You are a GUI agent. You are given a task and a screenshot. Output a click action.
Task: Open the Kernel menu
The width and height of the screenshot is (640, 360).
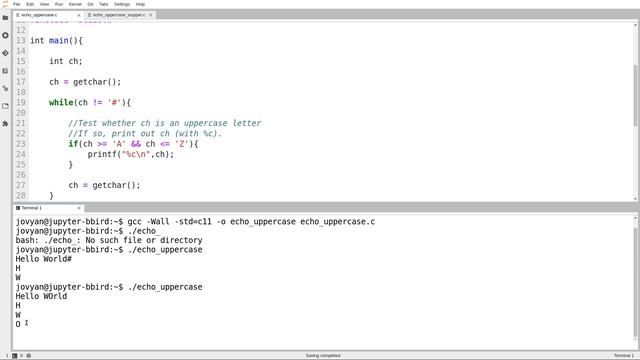(x=75, y=4)
